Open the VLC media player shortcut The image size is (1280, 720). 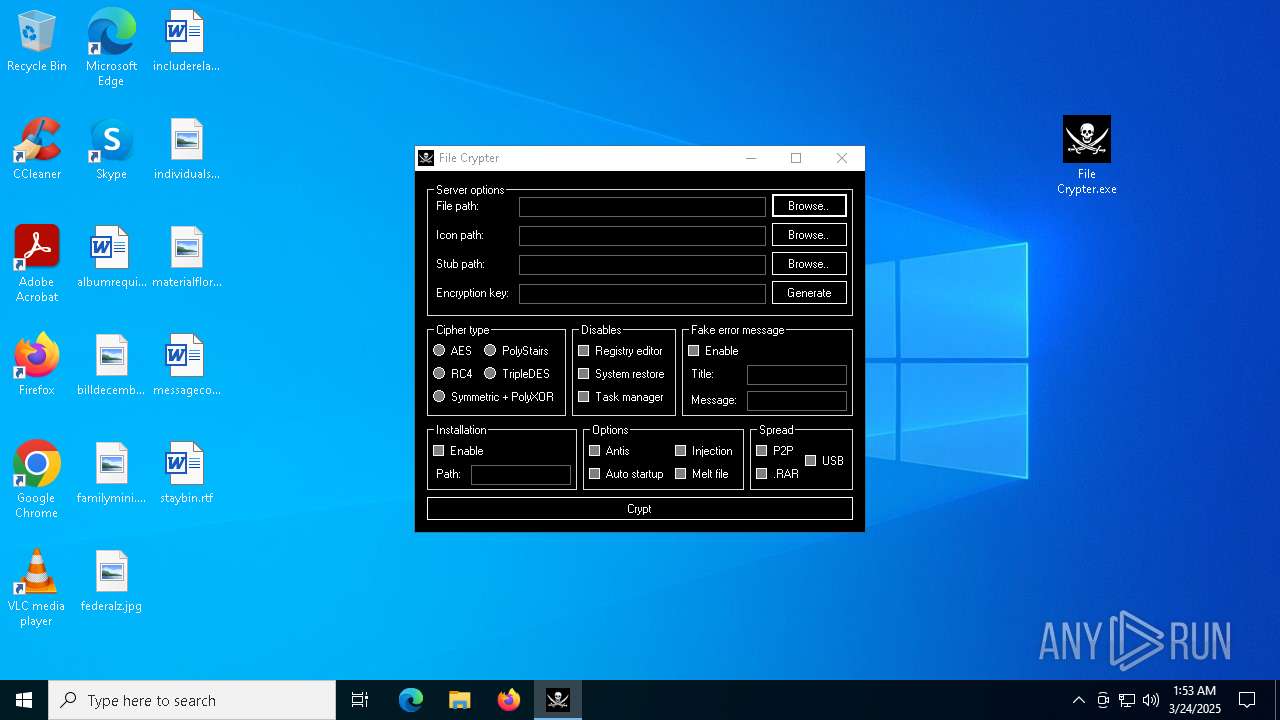(37, 588)
